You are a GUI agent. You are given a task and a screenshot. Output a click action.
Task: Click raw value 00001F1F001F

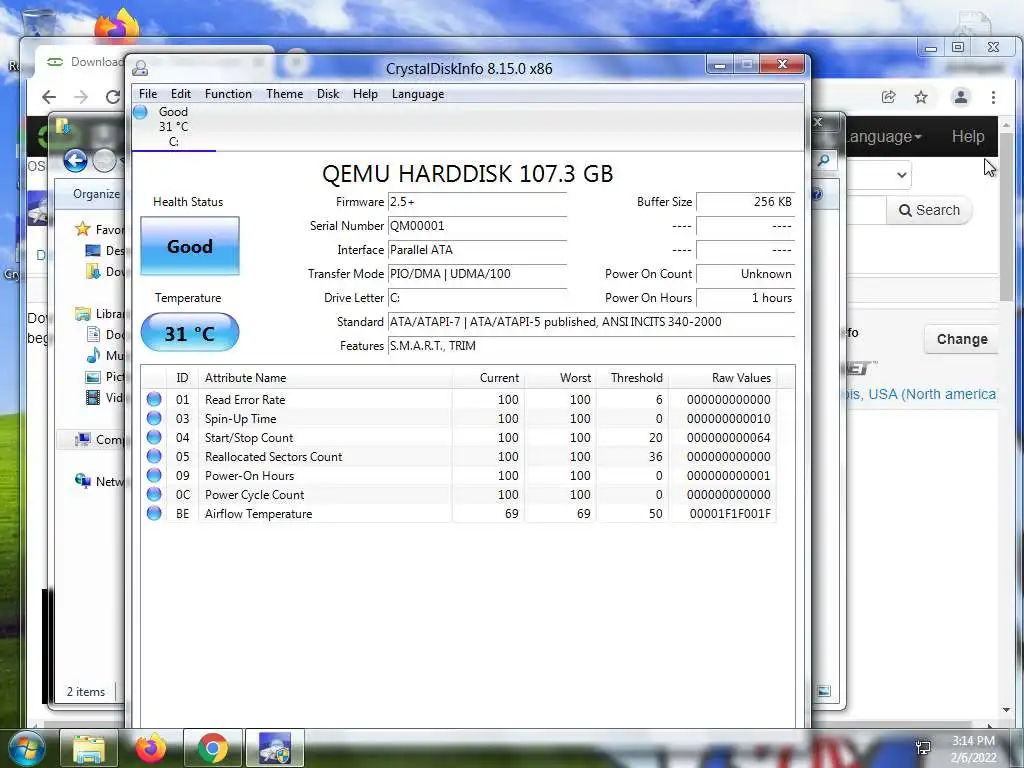[730, 514]
